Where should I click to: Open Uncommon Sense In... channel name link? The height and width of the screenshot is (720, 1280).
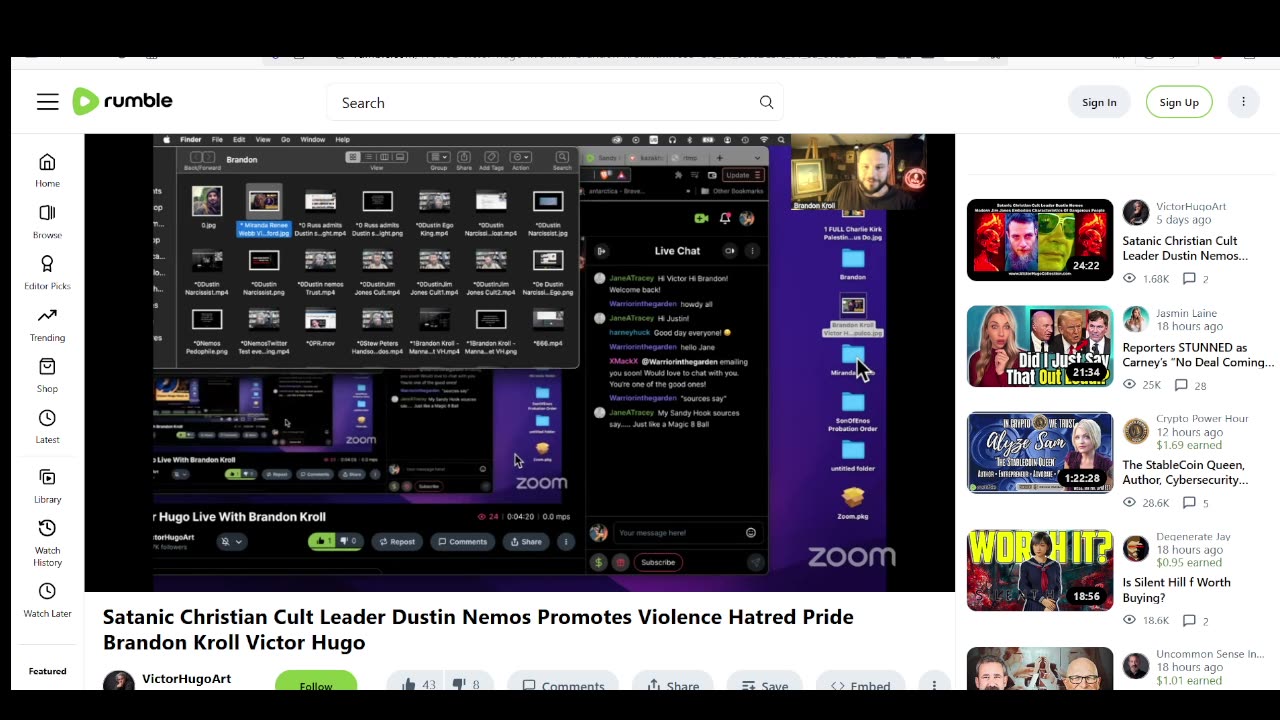(x=1210, y=654)
